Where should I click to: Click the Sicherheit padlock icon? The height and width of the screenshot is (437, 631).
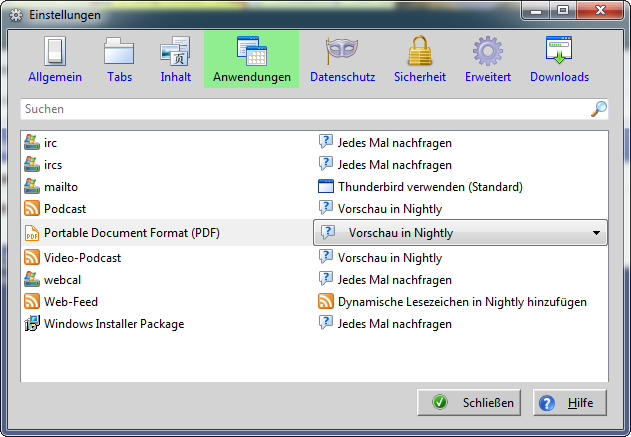[419, 50]
